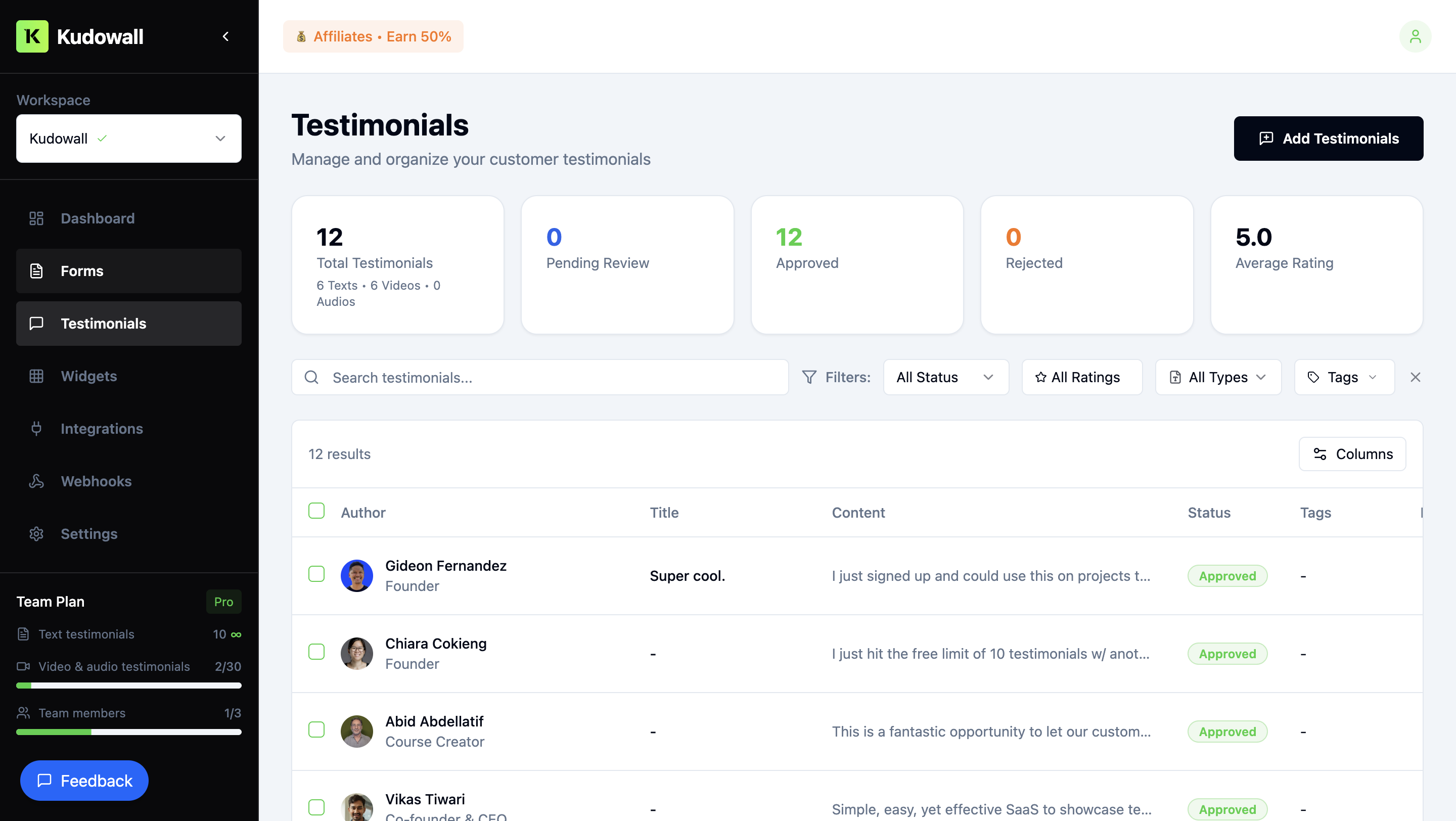Expand the All Status filter dropdown
Viewport: 1456px width, 821px height.
pyautogui.click(x=945, y=377)
